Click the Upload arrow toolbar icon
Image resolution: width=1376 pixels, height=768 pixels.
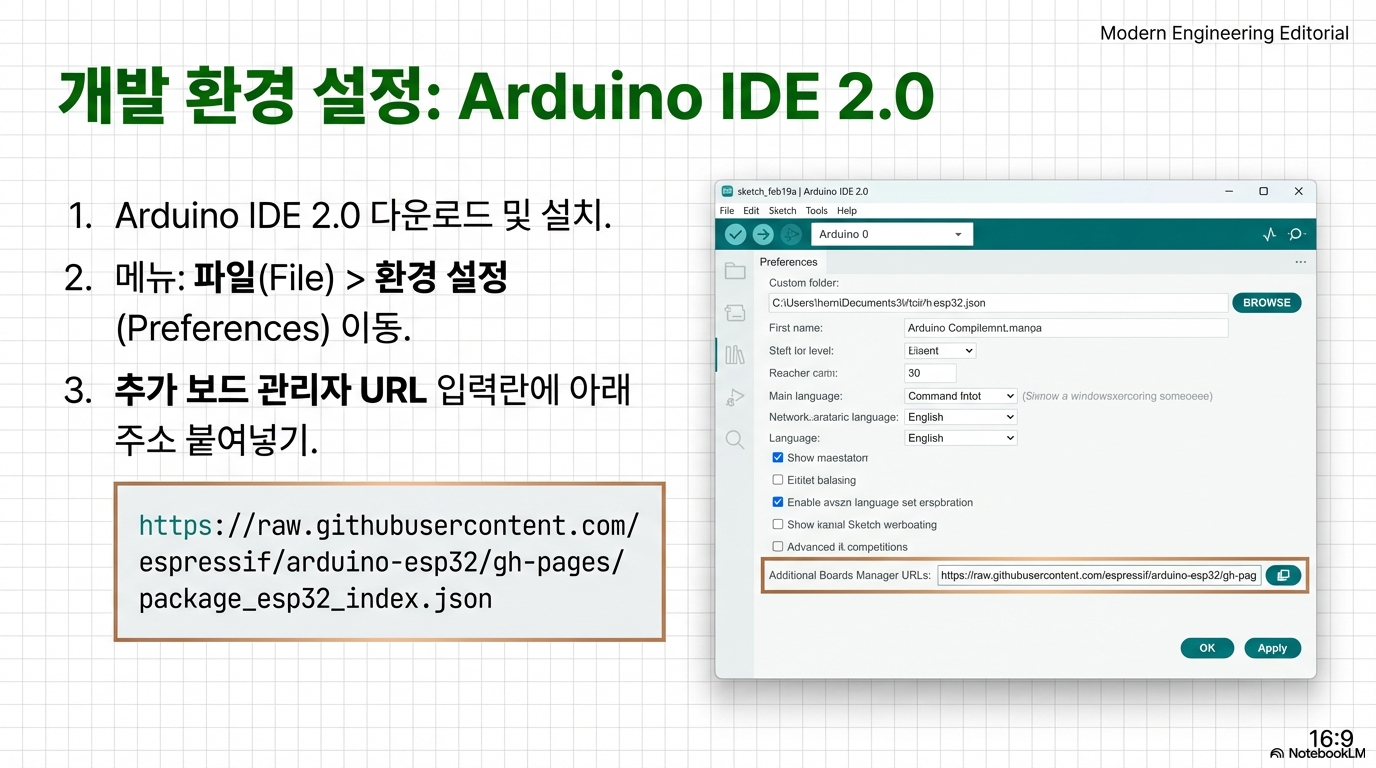point(763,234)
